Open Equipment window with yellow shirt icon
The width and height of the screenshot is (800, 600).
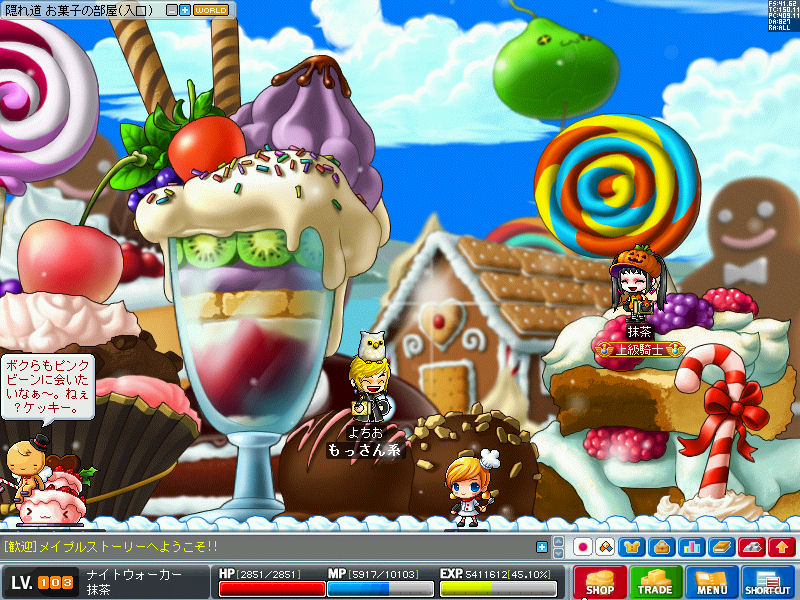632,547
